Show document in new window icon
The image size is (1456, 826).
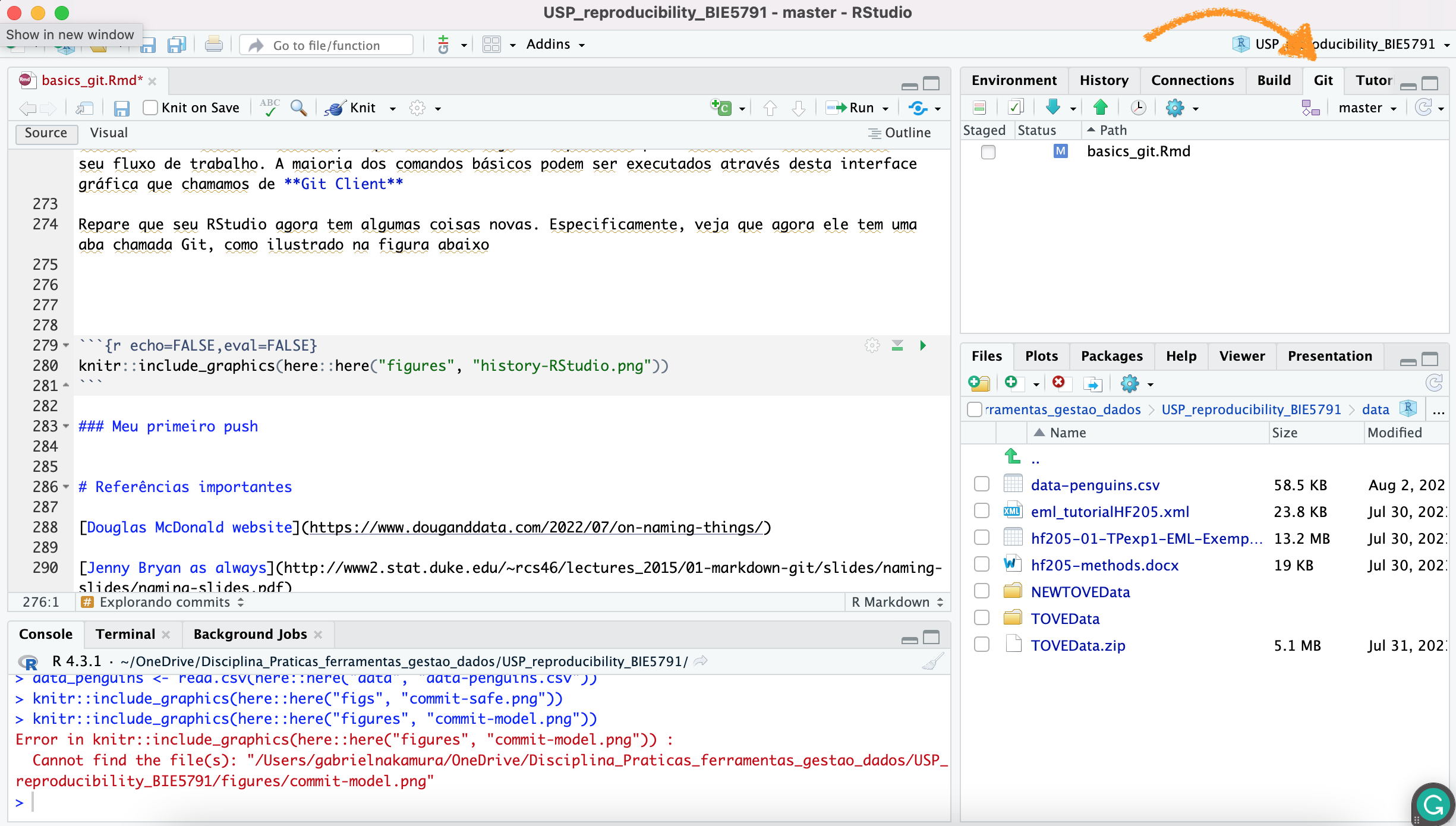pos(84,108)
